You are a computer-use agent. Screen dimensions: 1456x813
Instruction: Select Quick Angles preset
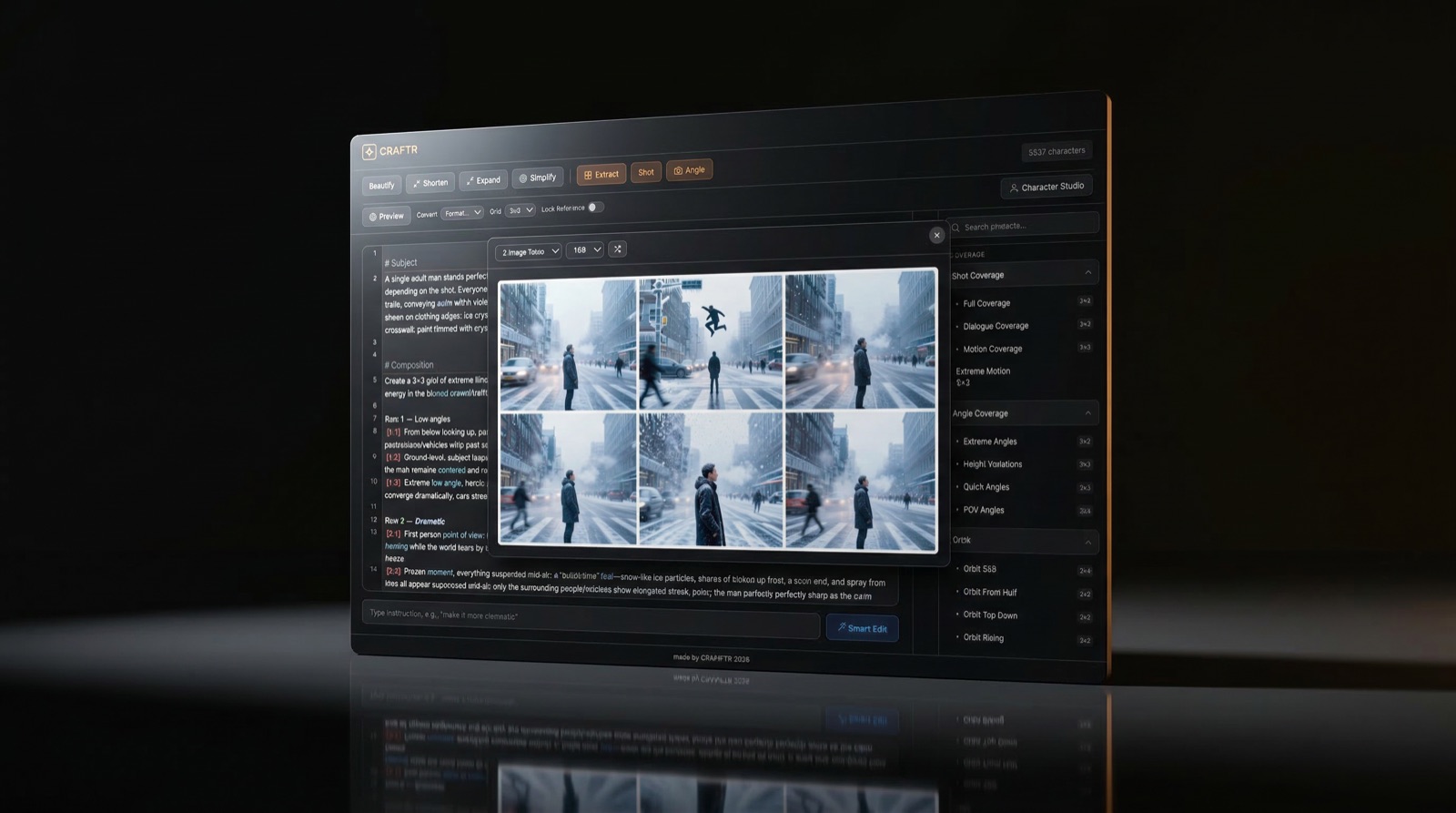(986, 487)
